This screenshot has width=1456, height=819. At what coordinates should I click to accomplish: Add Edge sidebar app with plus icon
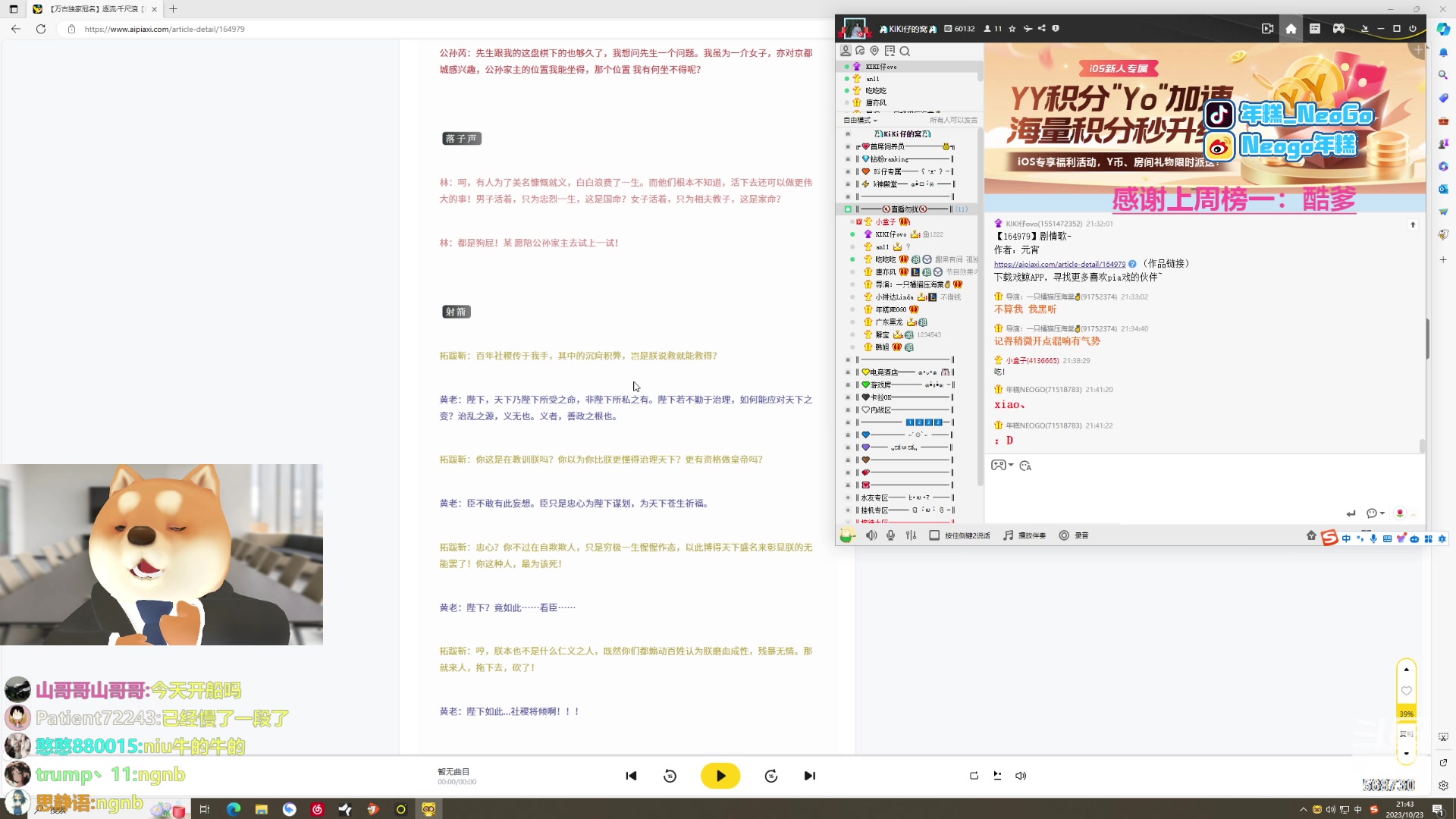point(1443,259)
